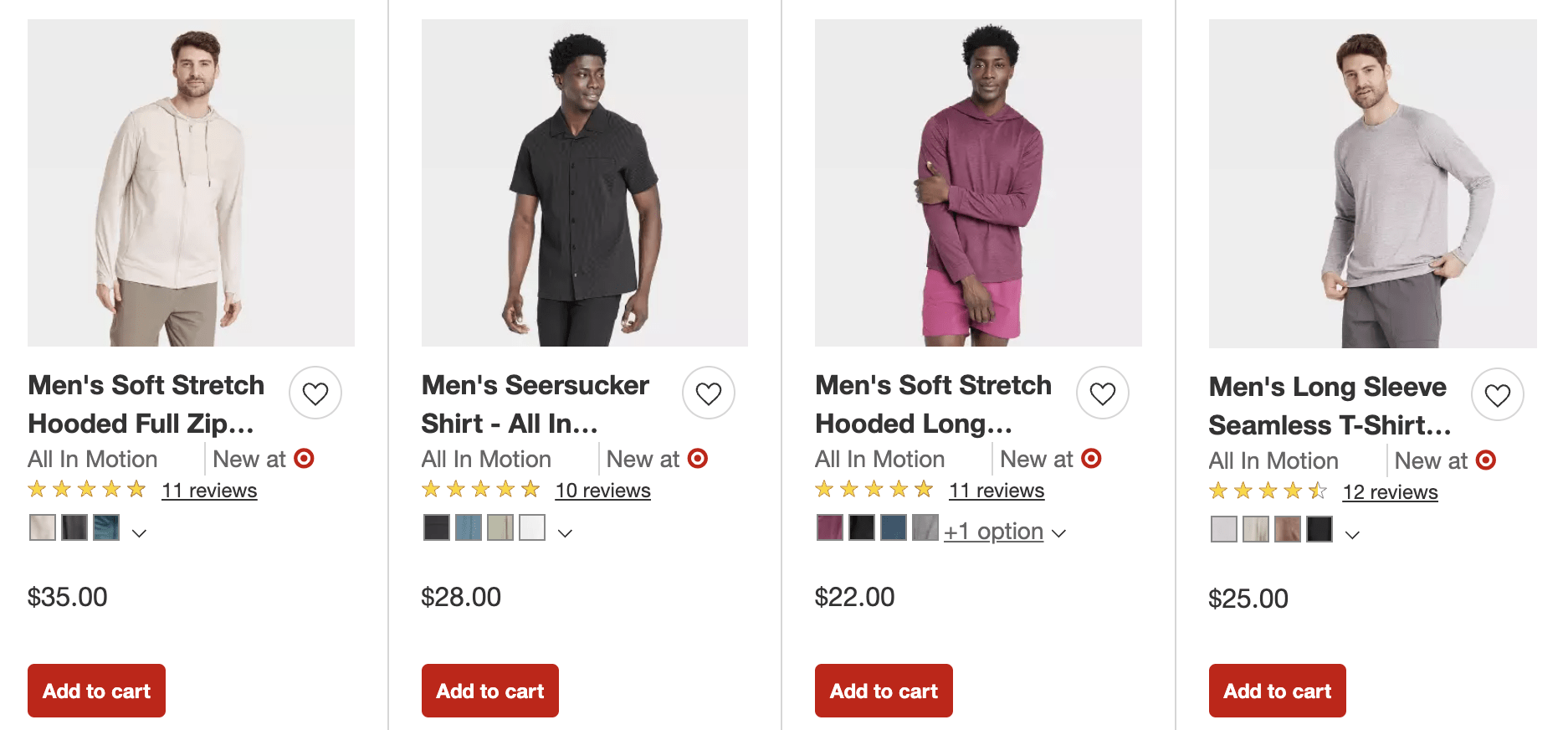Expand the Seersucker Shirt color options chevron
Screen dimensions: 1568x730
click(x=565, y=533)
